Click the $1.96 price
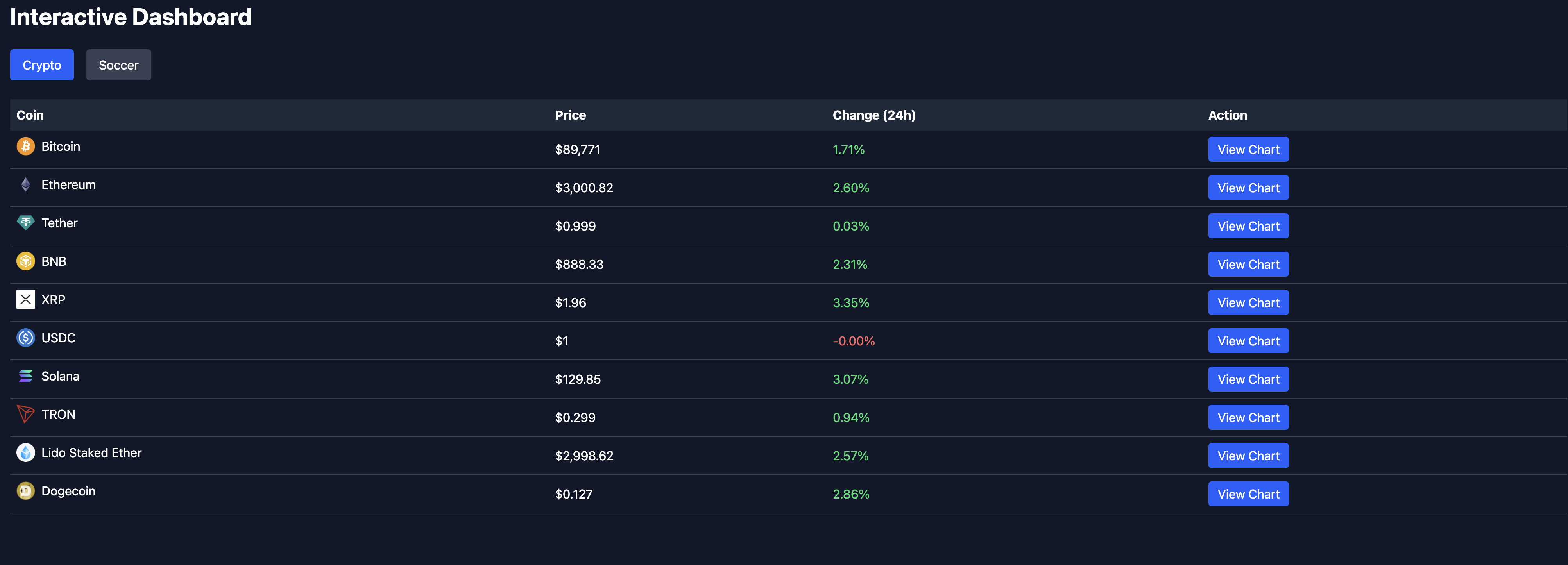The width and height of the screenshot is (1568, 565). [x=570, y=303]
